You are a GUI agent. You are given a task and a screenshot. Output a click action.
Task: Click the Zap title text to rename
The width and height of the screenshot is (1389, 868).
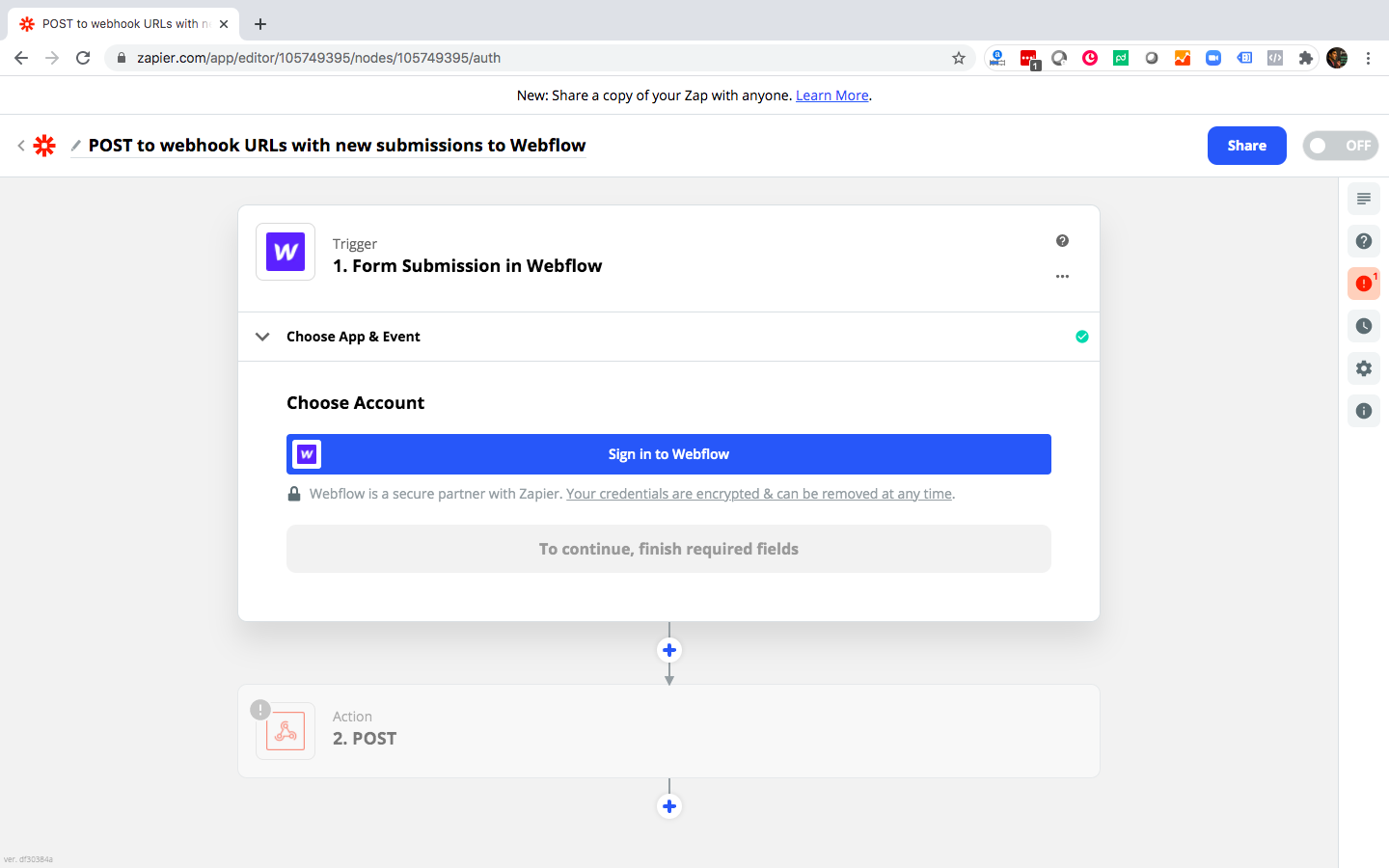[337, 146]
